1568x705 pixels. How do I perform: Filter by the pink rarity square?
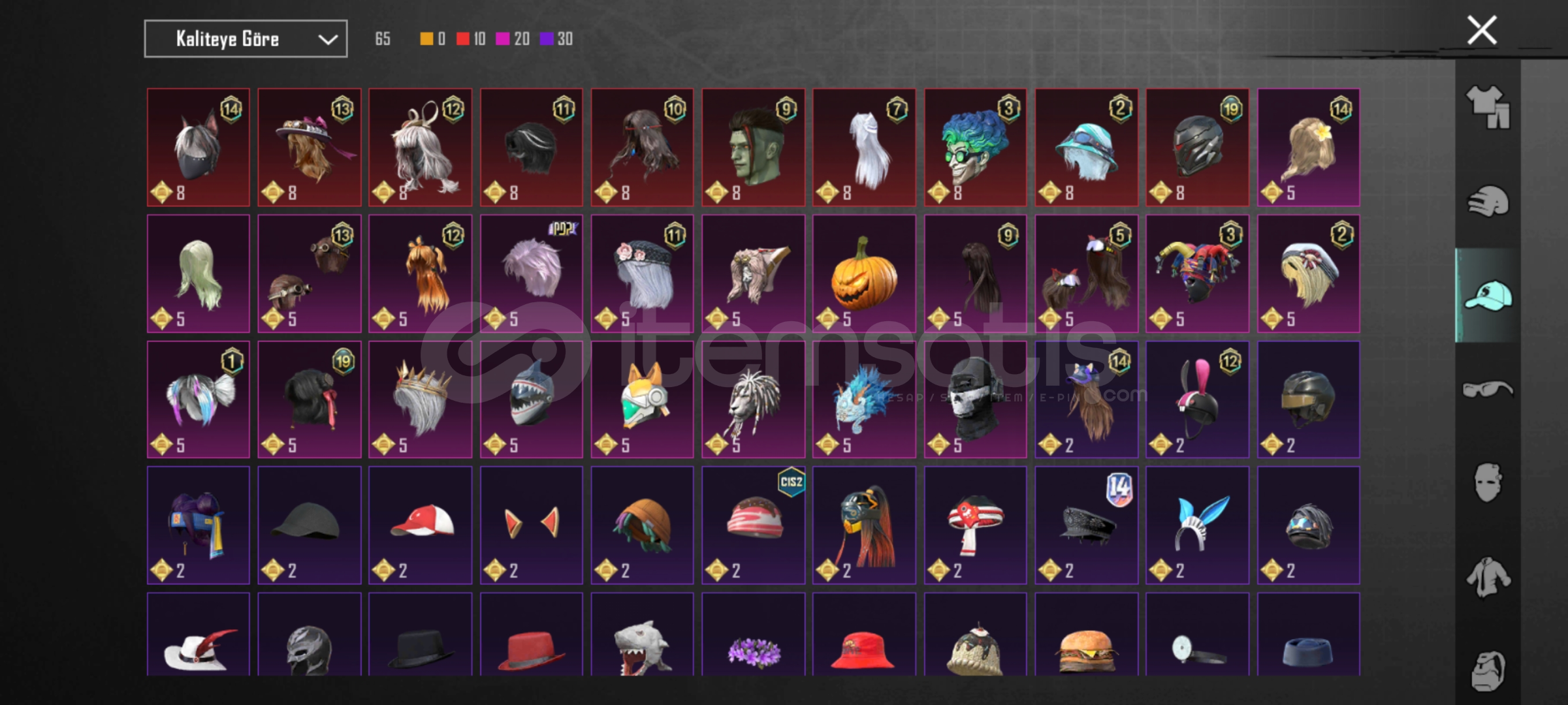pyautogui.click(x=503, y=39)
